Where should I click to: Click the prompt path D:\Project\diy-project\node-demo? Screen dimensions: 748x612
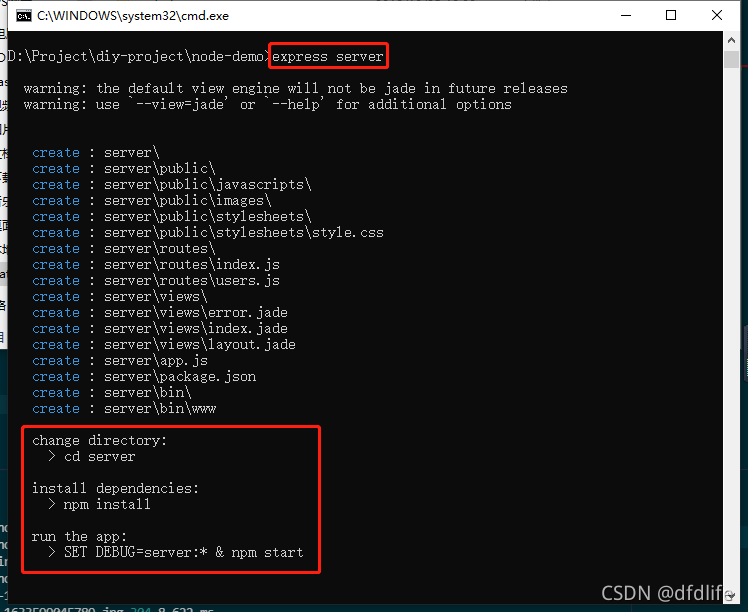click(138, 56)
